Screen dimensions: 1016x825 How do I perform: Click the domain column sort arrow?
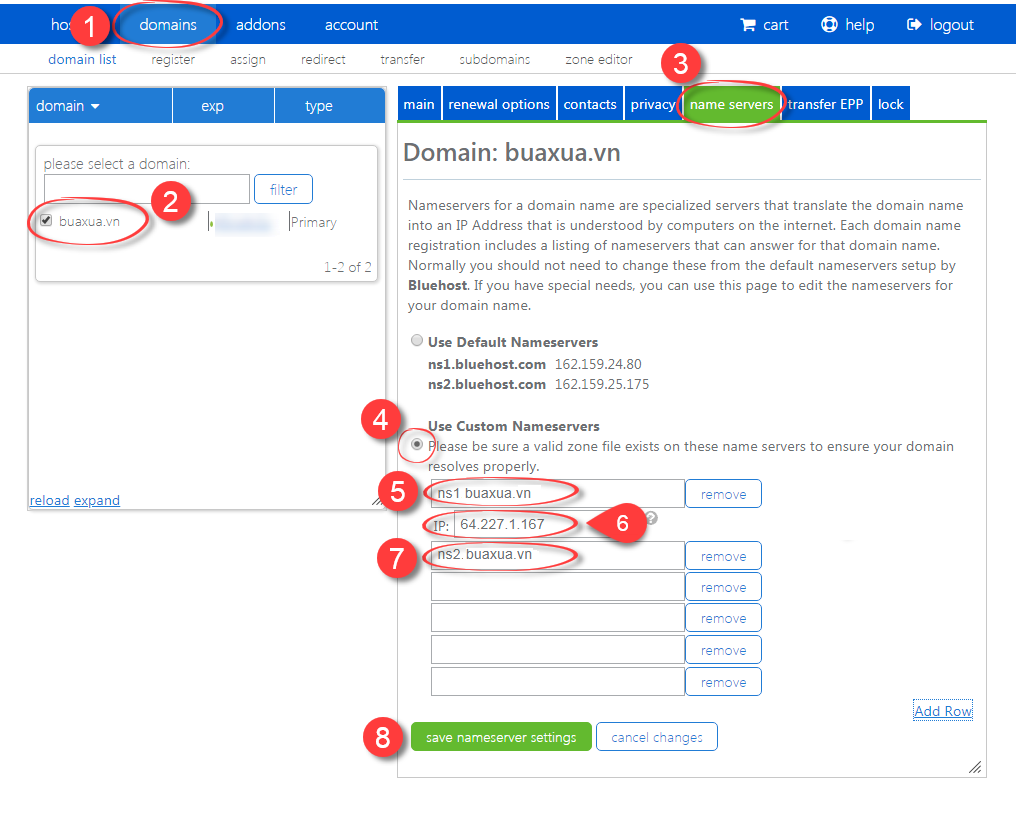click(95, 106)
